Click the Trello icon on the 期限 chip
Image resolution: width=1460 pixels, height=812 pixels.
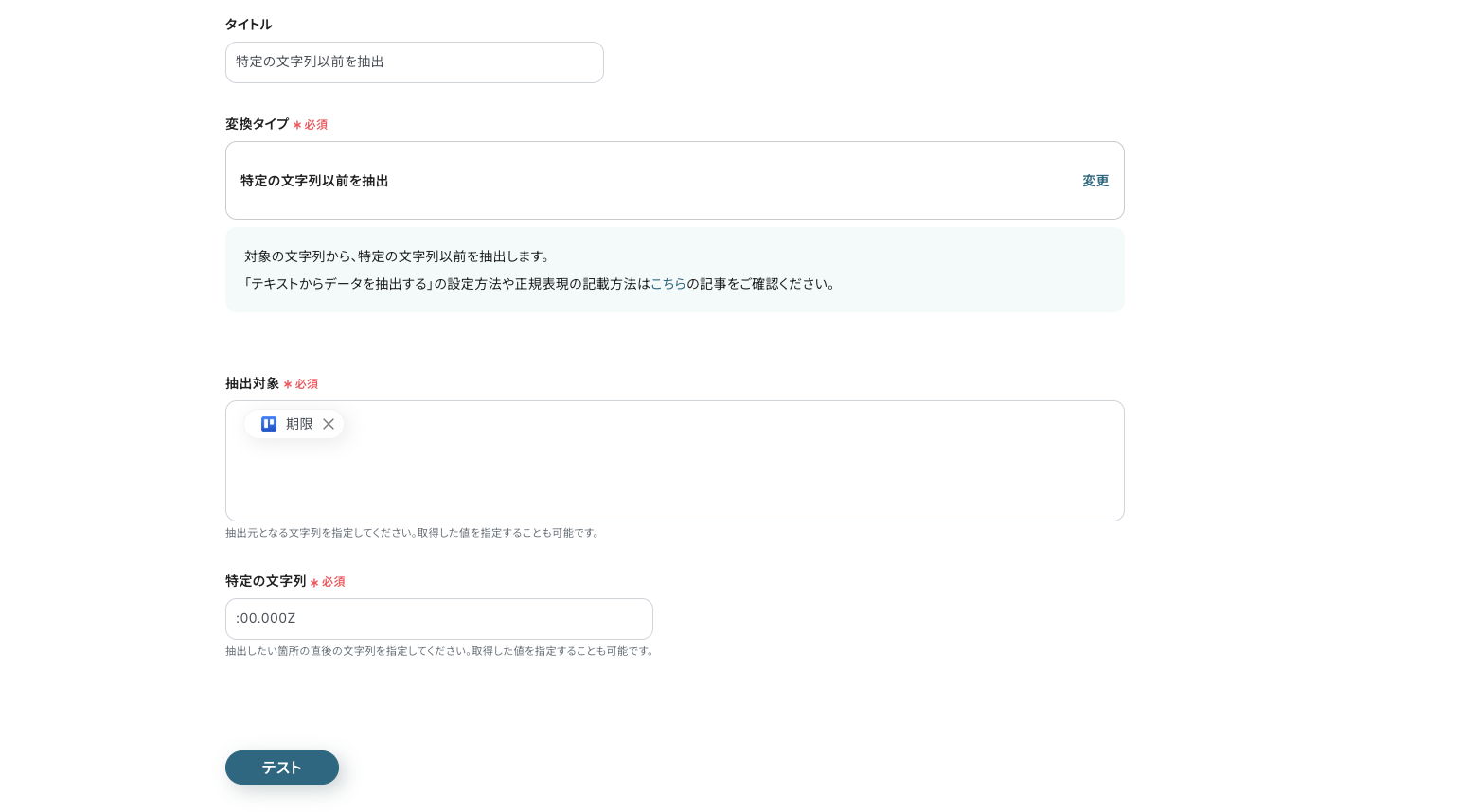269,424
